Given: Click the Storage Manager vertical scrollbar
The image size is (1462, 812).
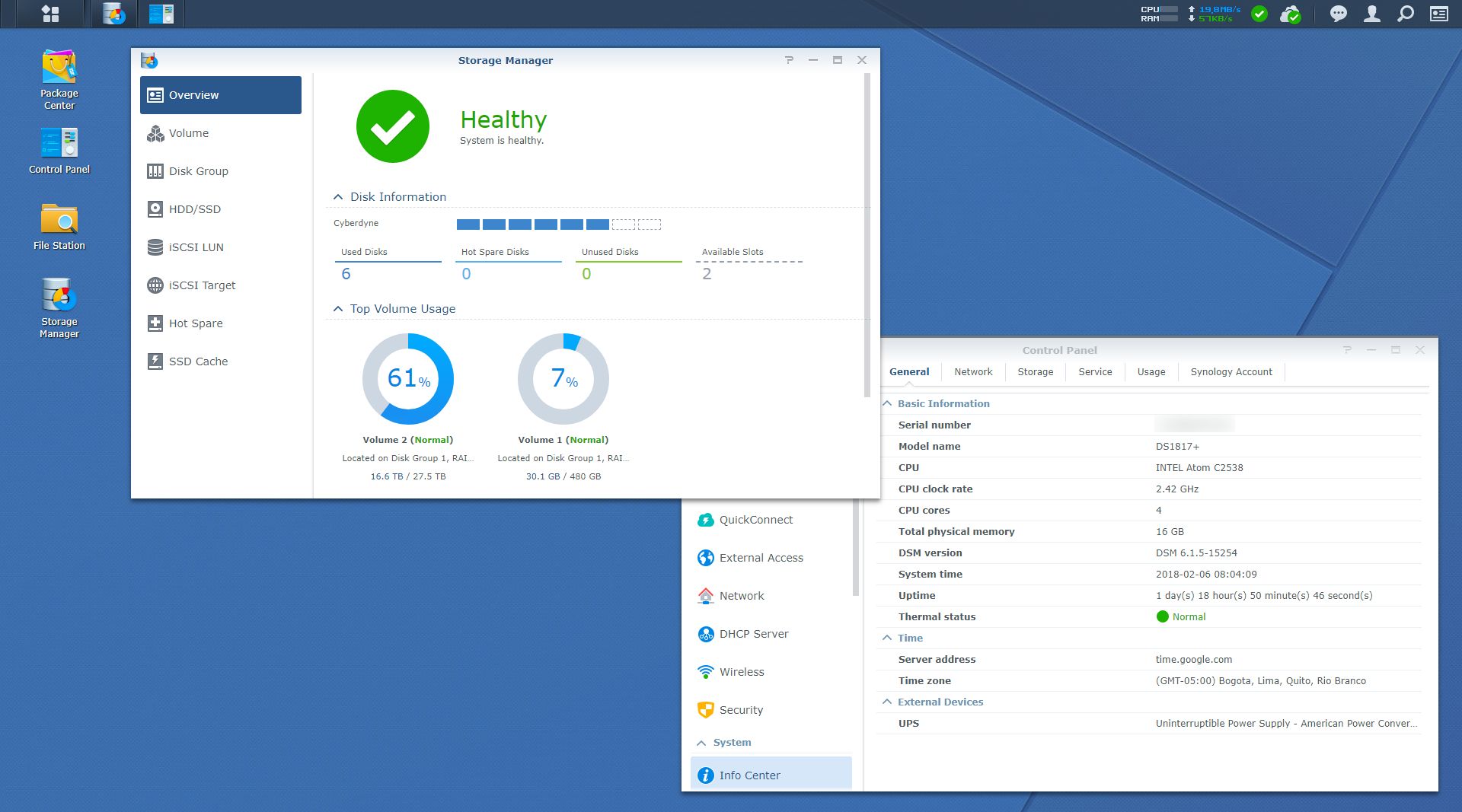Looking at the screenshot, I should [x=867, y=236].
